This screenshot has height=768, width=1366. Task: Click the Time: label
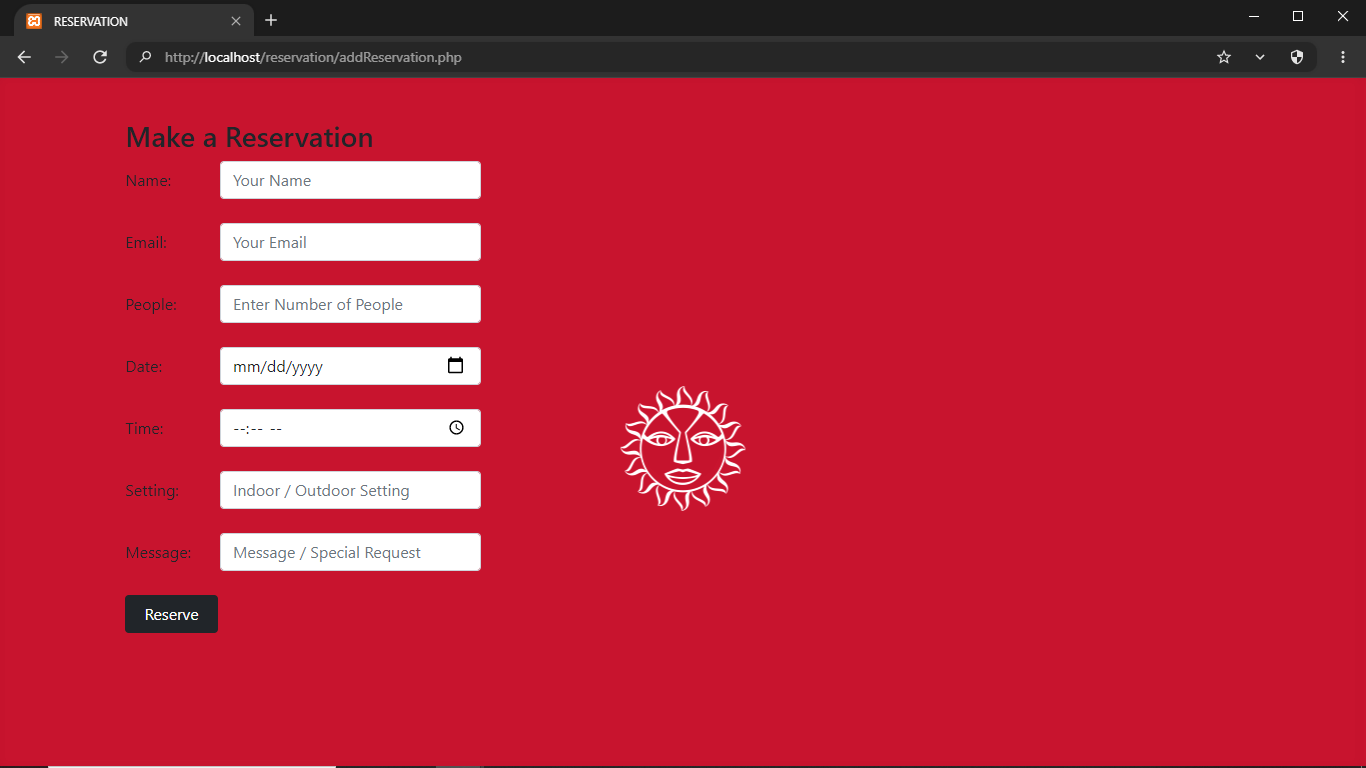[144, 429]
